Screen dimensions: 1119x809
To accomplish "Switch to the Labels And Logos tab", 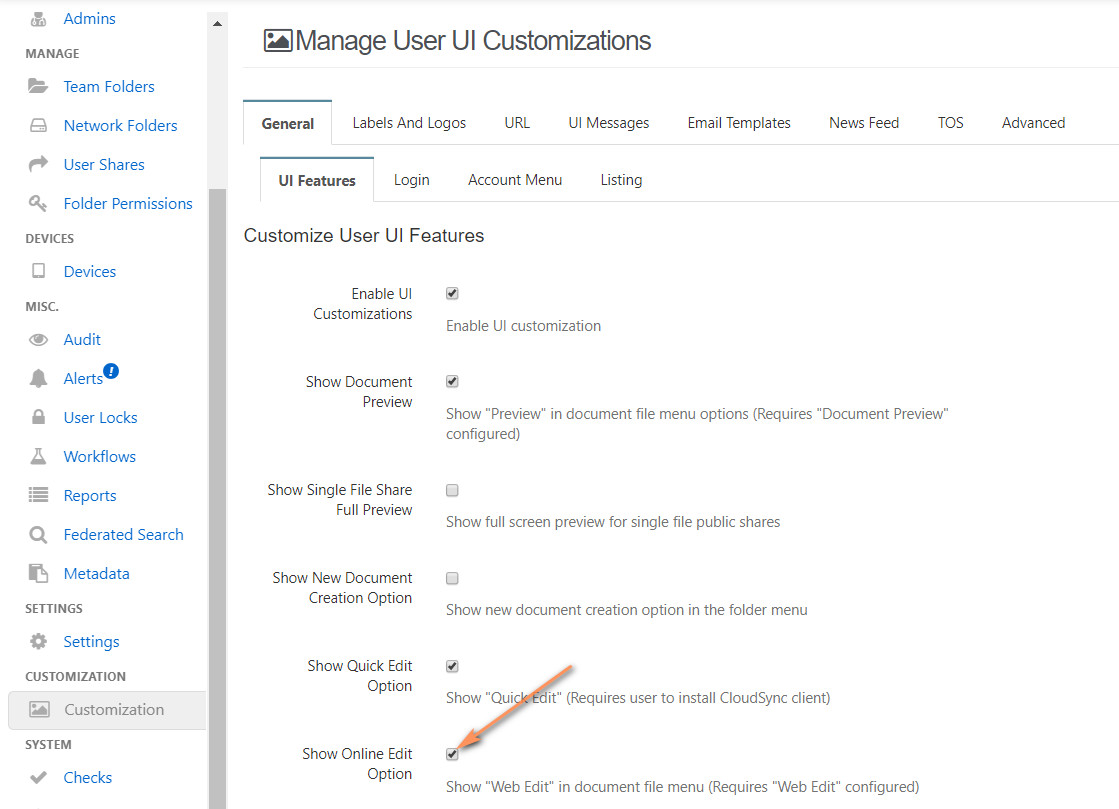I will pos(409,123).
